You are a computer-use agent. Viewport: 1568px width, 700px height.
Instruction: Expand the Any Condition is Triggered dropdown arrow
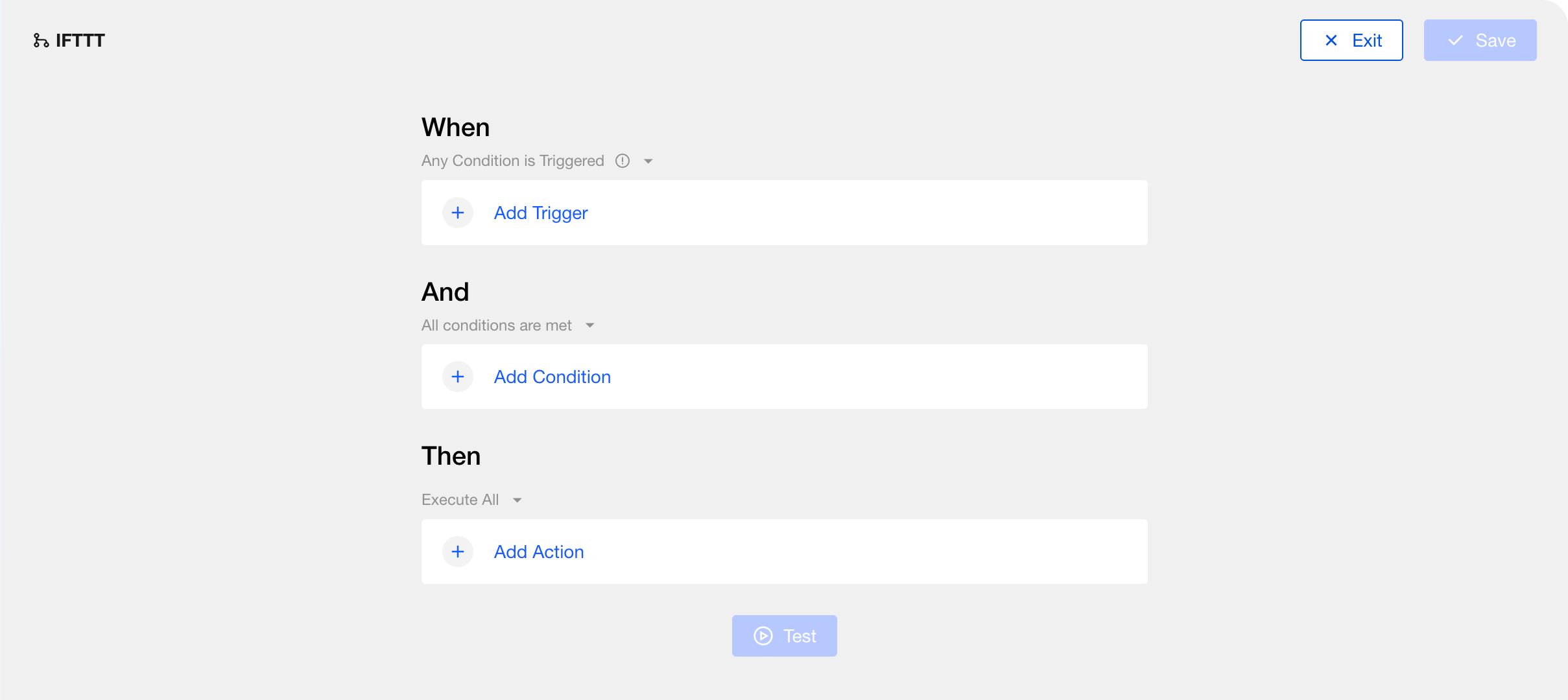pos(648,161)
